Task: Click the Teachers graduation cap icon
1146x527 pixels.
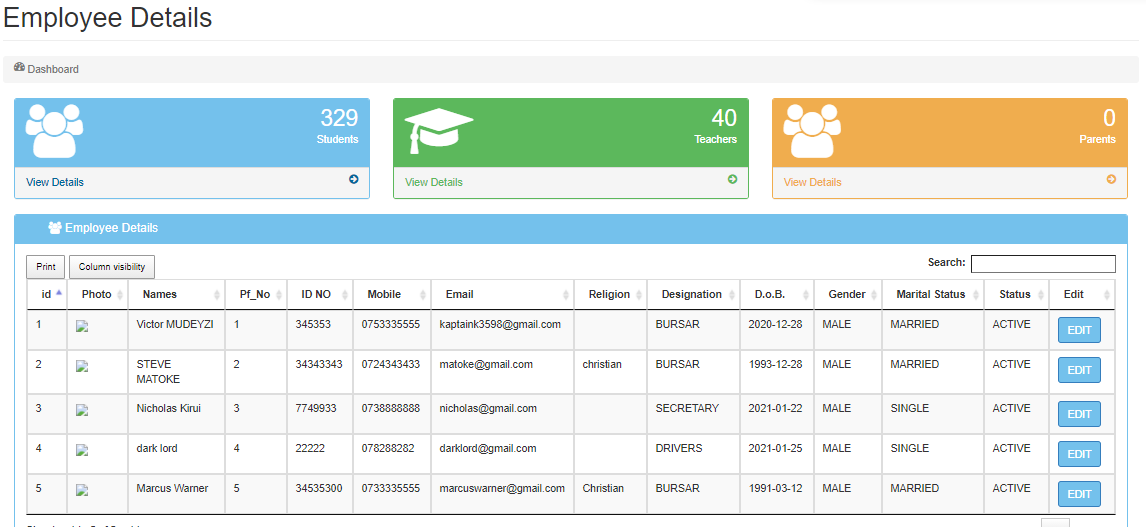Action: coord(438,131)
